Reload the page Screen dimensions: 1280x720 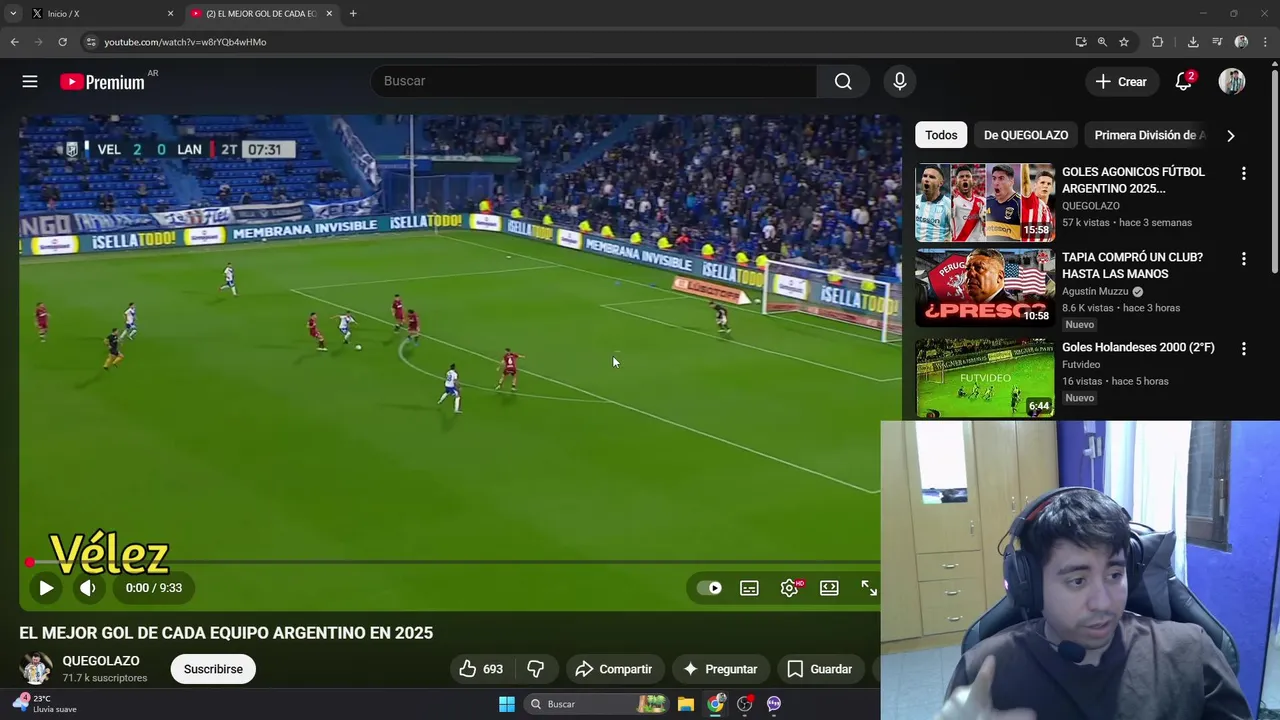click(x=62, y=42)
